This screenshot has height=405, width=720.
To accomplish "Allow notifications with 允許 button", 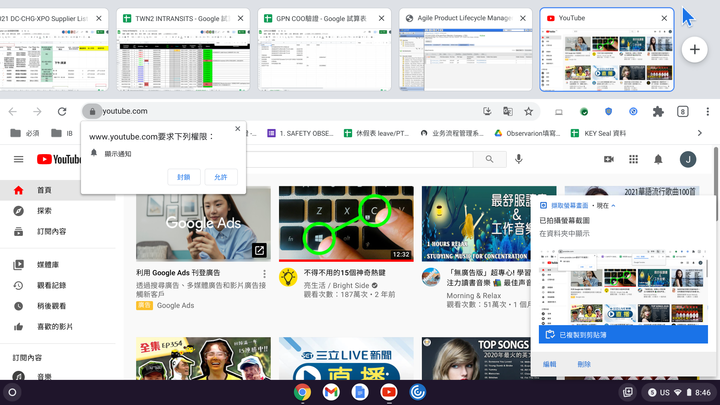I will [221, 177].
